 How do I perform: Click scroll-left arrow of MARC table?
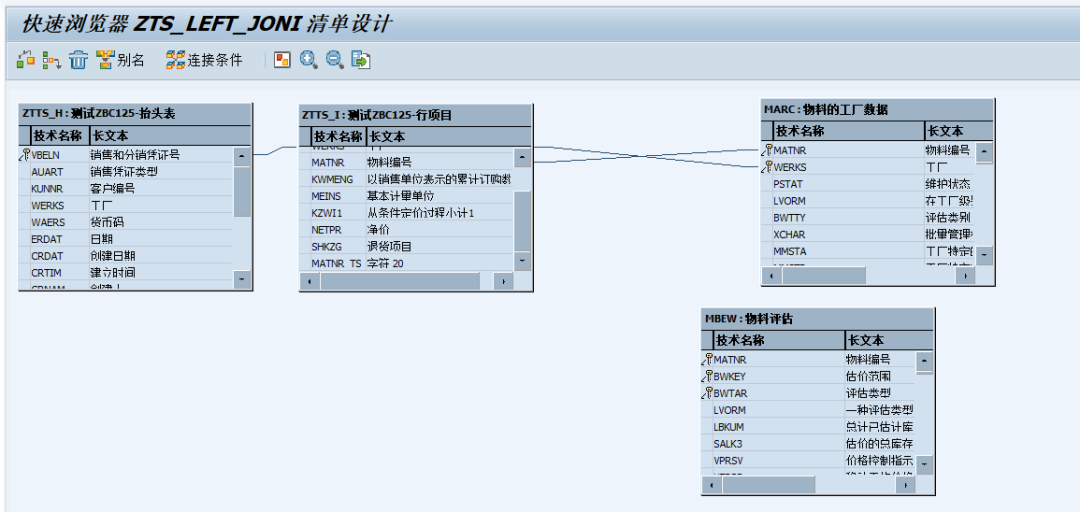772,275
